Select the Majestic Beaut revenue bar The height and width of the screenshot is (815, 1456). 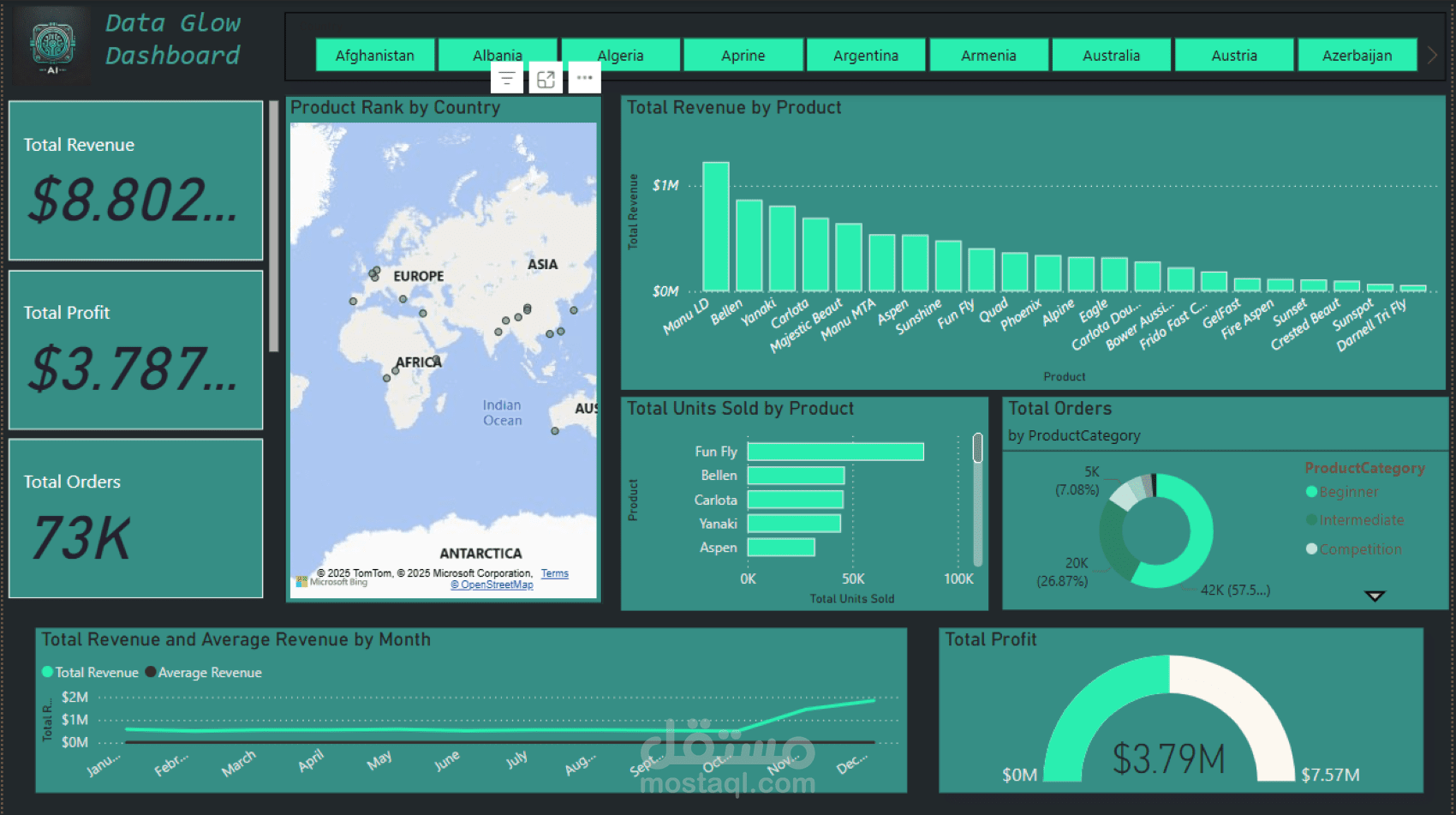click(849, 258)
